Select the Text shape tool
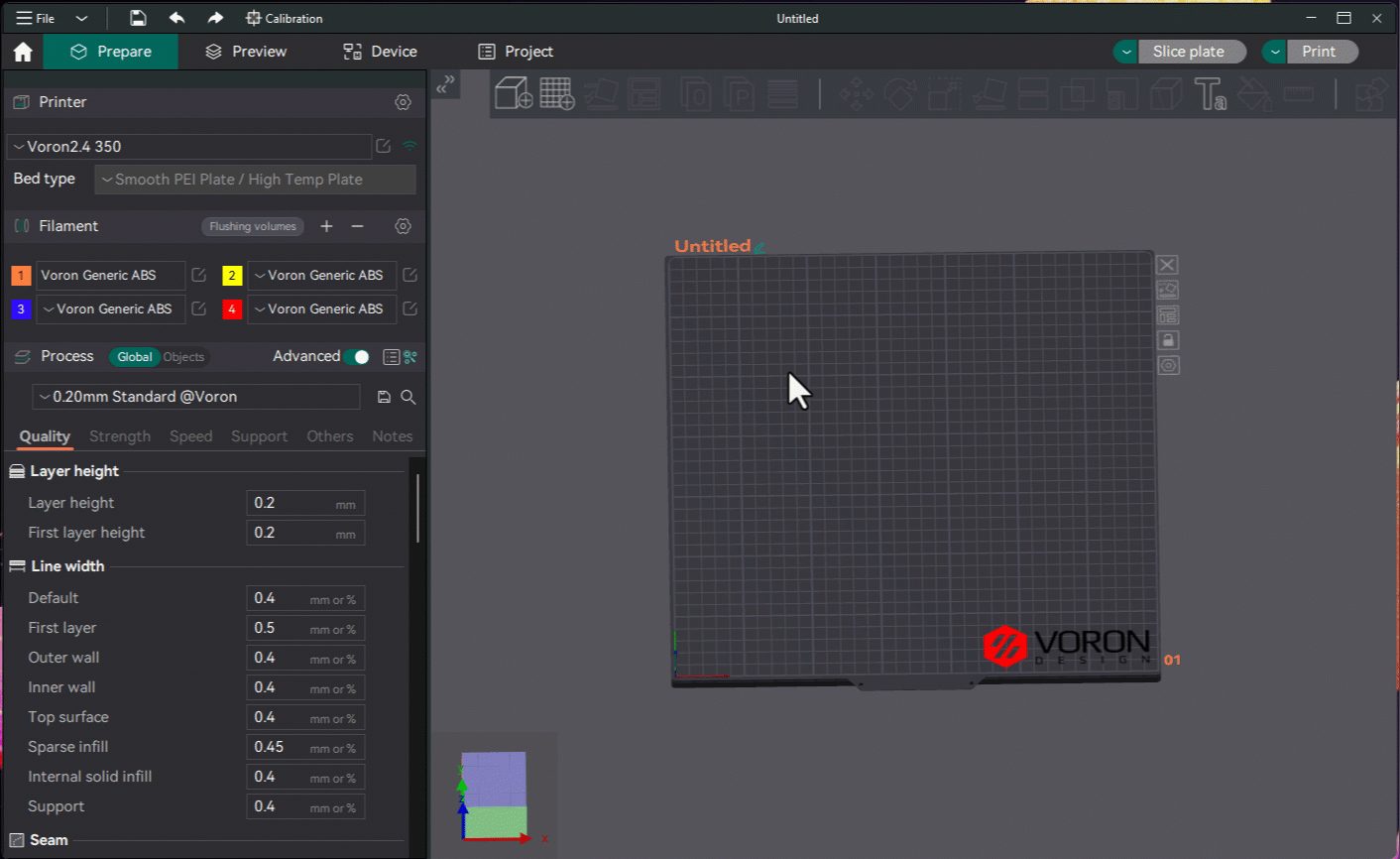Screen dimensions: 1400x859 point(1210,94)
